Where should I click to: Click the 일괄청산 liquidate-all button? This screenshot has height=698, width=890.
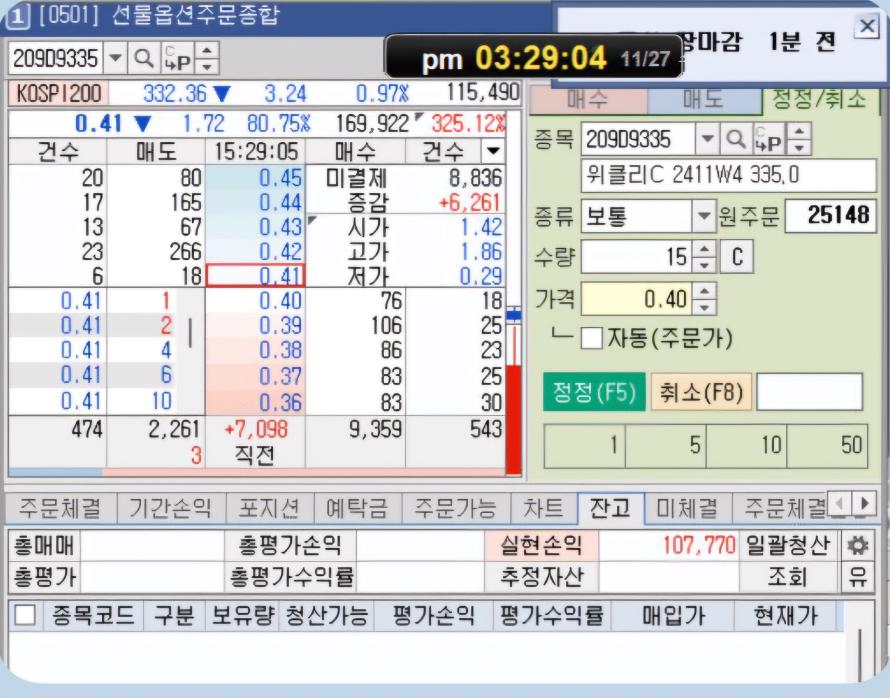[x=787, y=545]
